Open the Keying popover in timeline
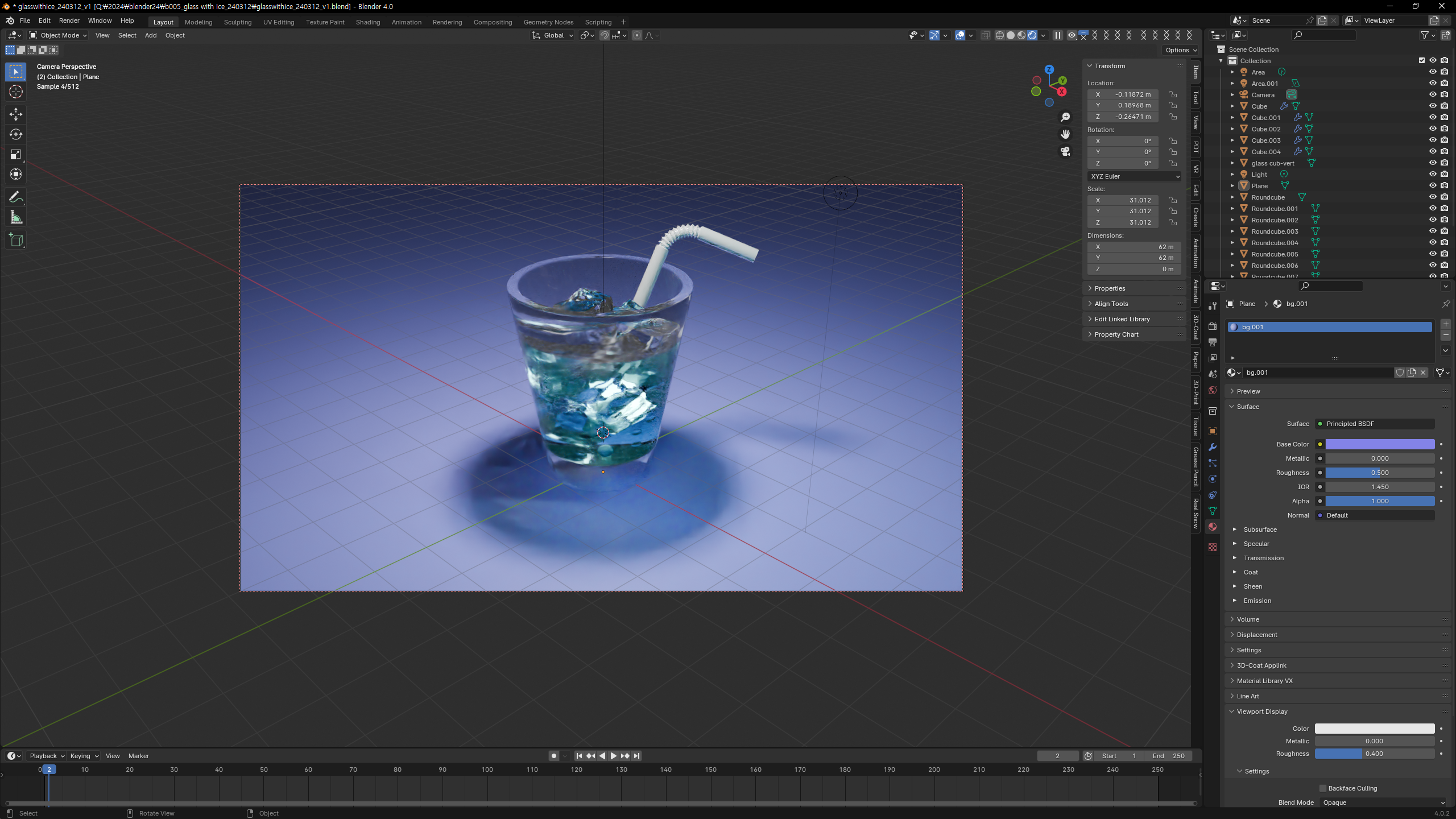Viewport: 1456px width, 819px height. 84,756
